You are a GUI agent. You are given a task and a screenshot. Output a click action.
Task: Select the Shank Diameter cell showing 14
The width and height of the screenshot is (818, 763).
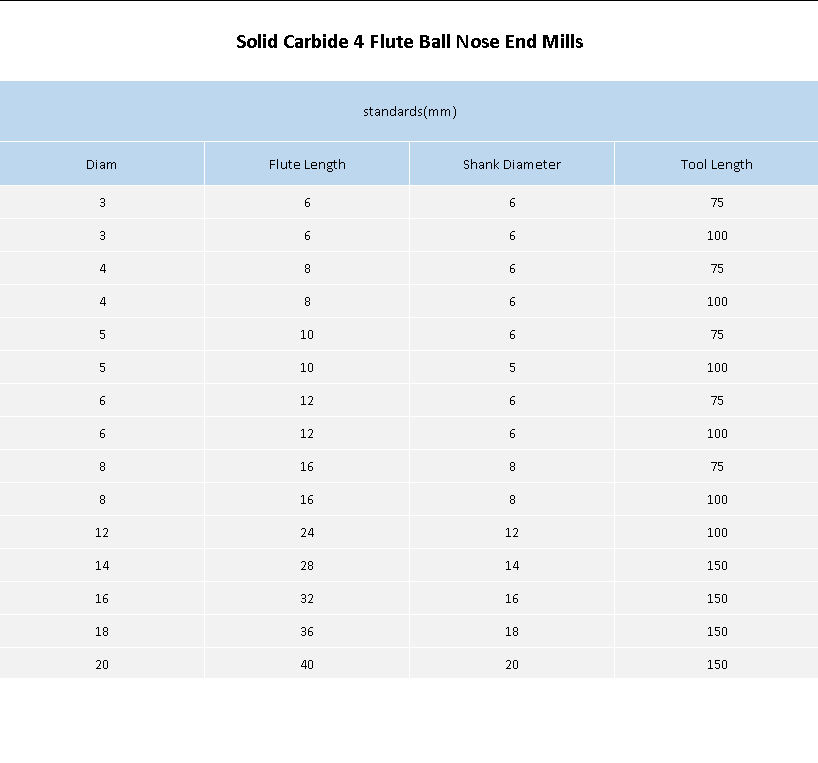point(512,565)
